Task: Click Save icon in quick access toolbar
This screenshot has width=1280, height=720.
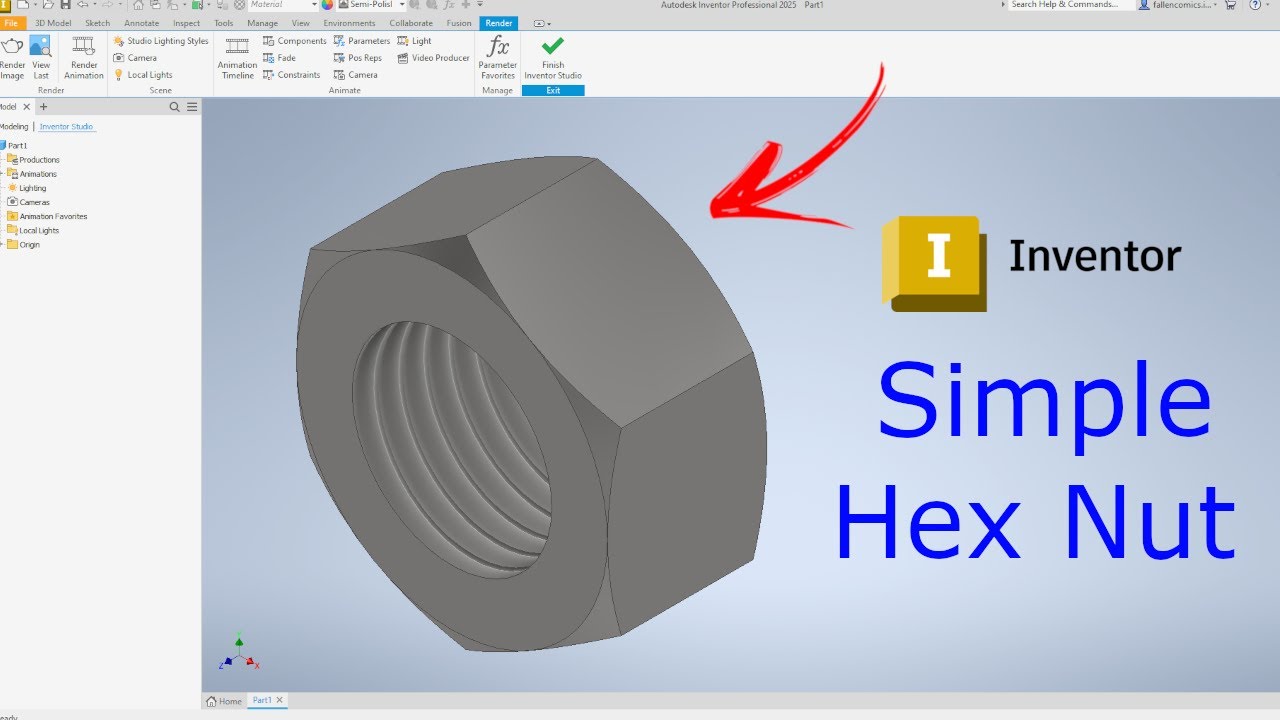Action: (65, 4)
